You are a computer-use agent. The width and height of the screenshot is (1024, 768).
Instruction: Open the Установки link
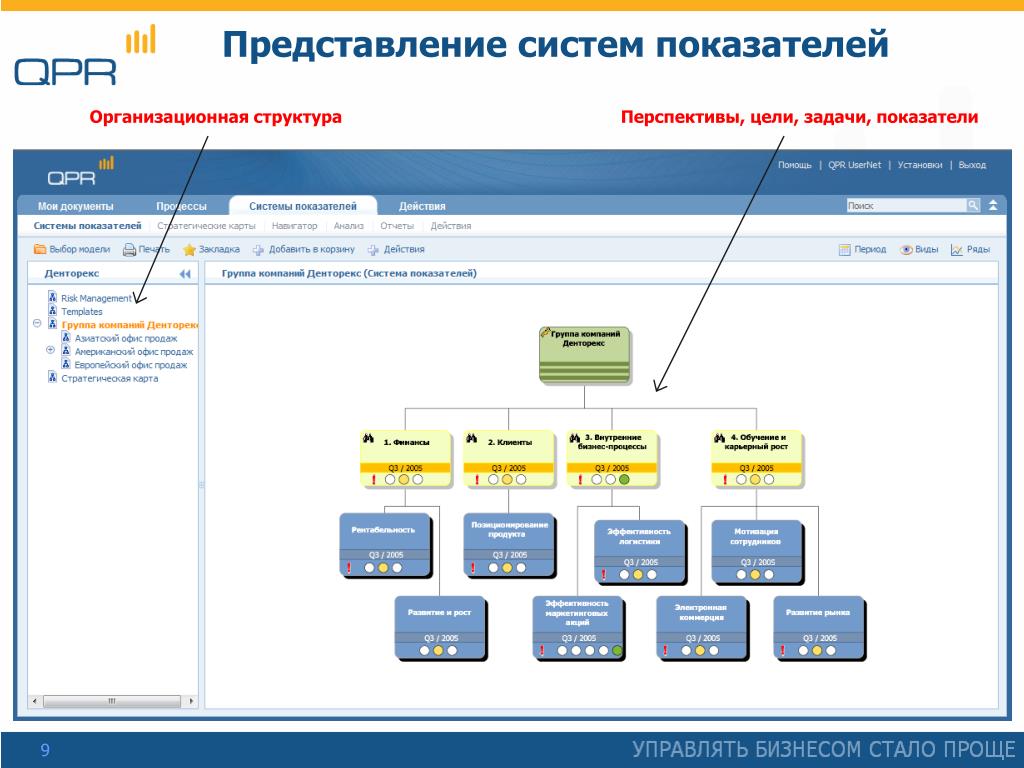(920, 165)
